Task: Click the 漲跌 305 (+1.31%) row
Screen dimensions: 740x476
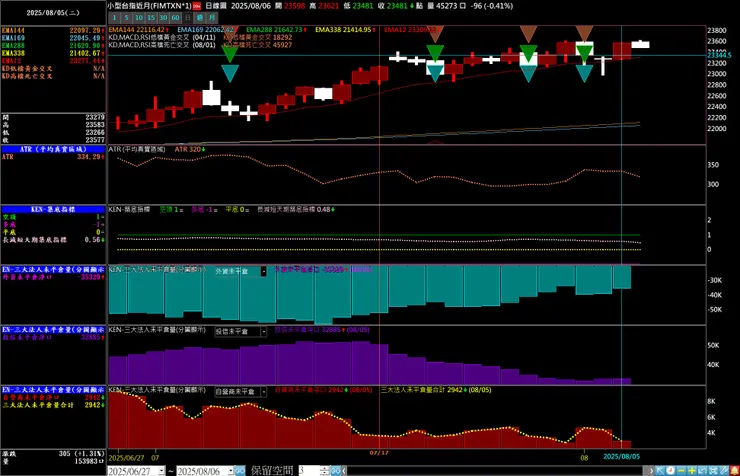Action: tap(53, 453)
